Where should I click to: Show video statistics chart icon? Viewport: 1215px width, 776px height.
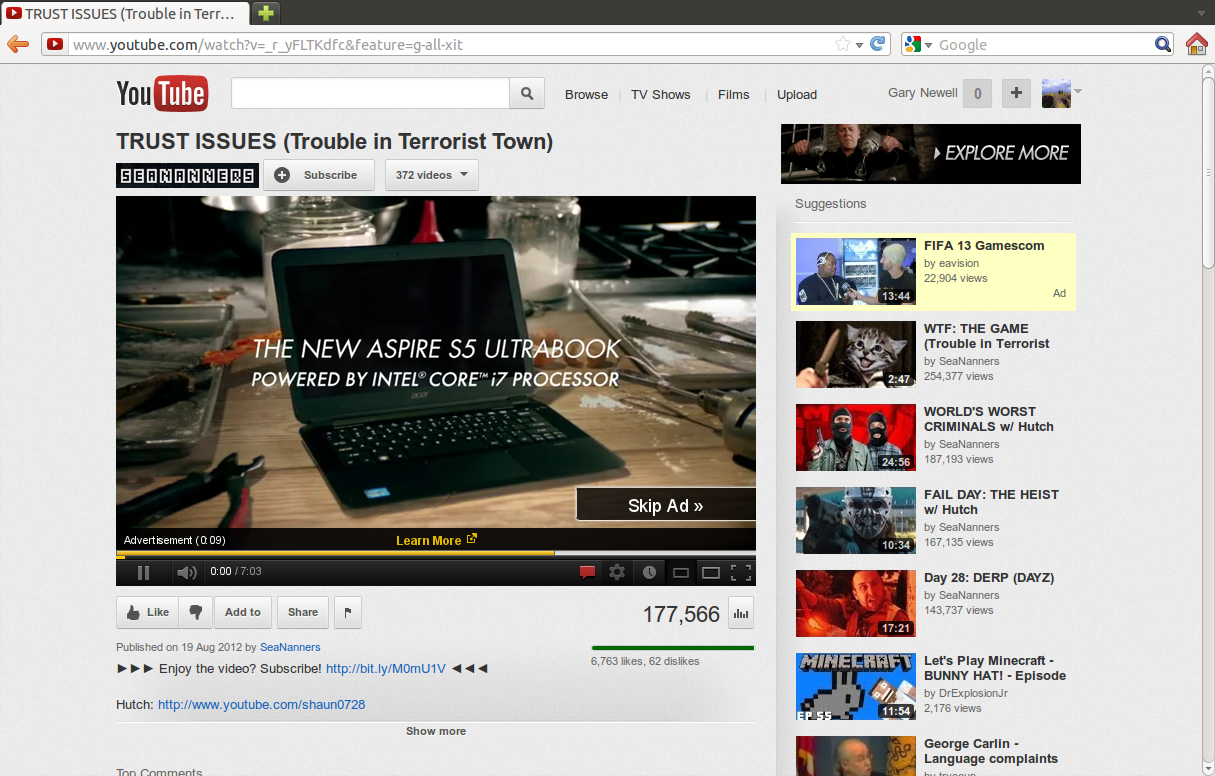(x=741, y=613)
